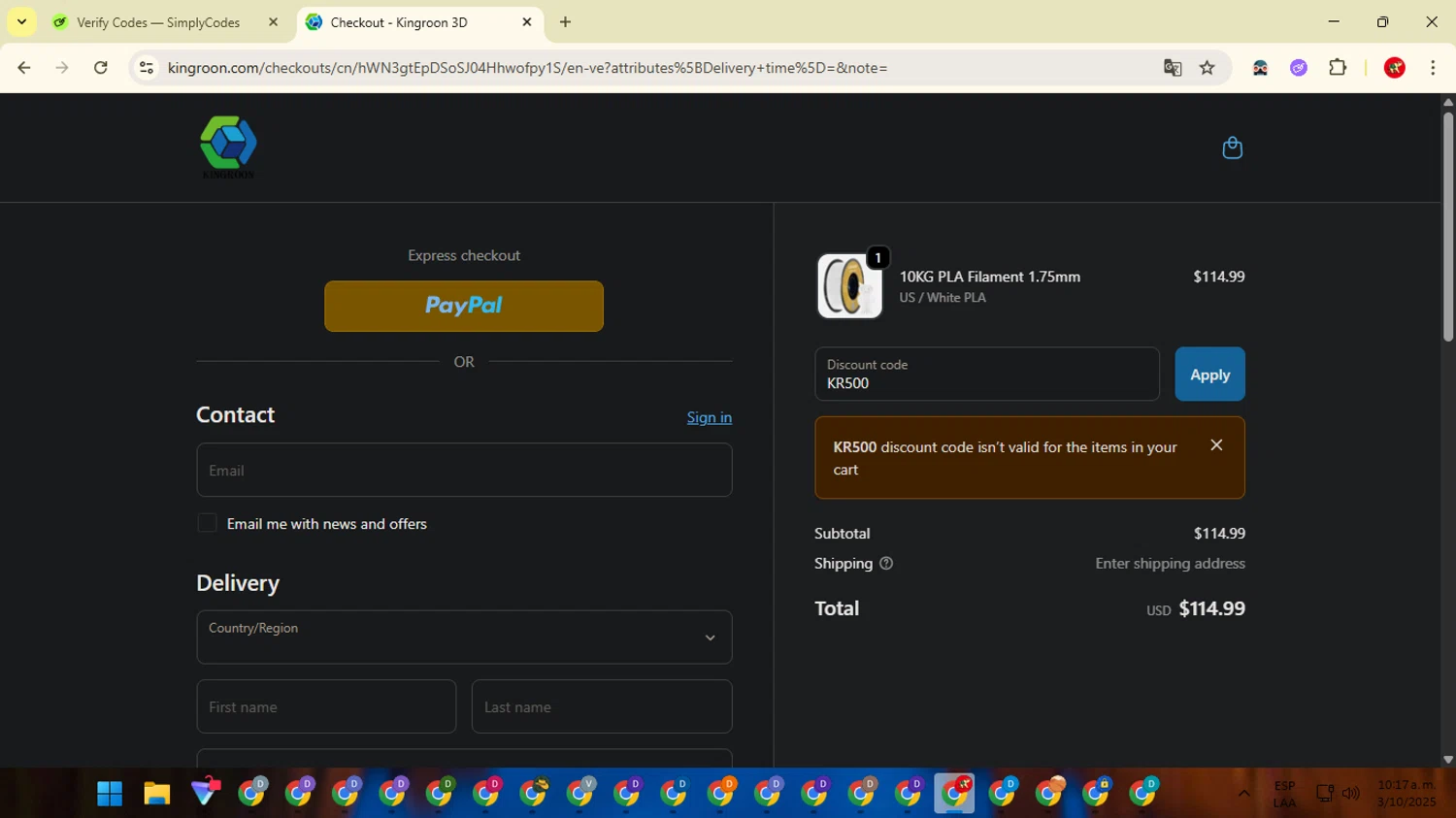Click the kingroon.com address bar URL

click(527, 68)
